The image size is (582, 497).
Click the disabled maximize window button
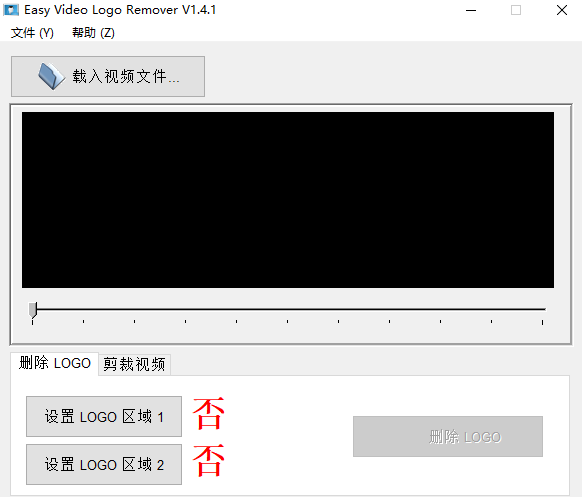point(516,10)
